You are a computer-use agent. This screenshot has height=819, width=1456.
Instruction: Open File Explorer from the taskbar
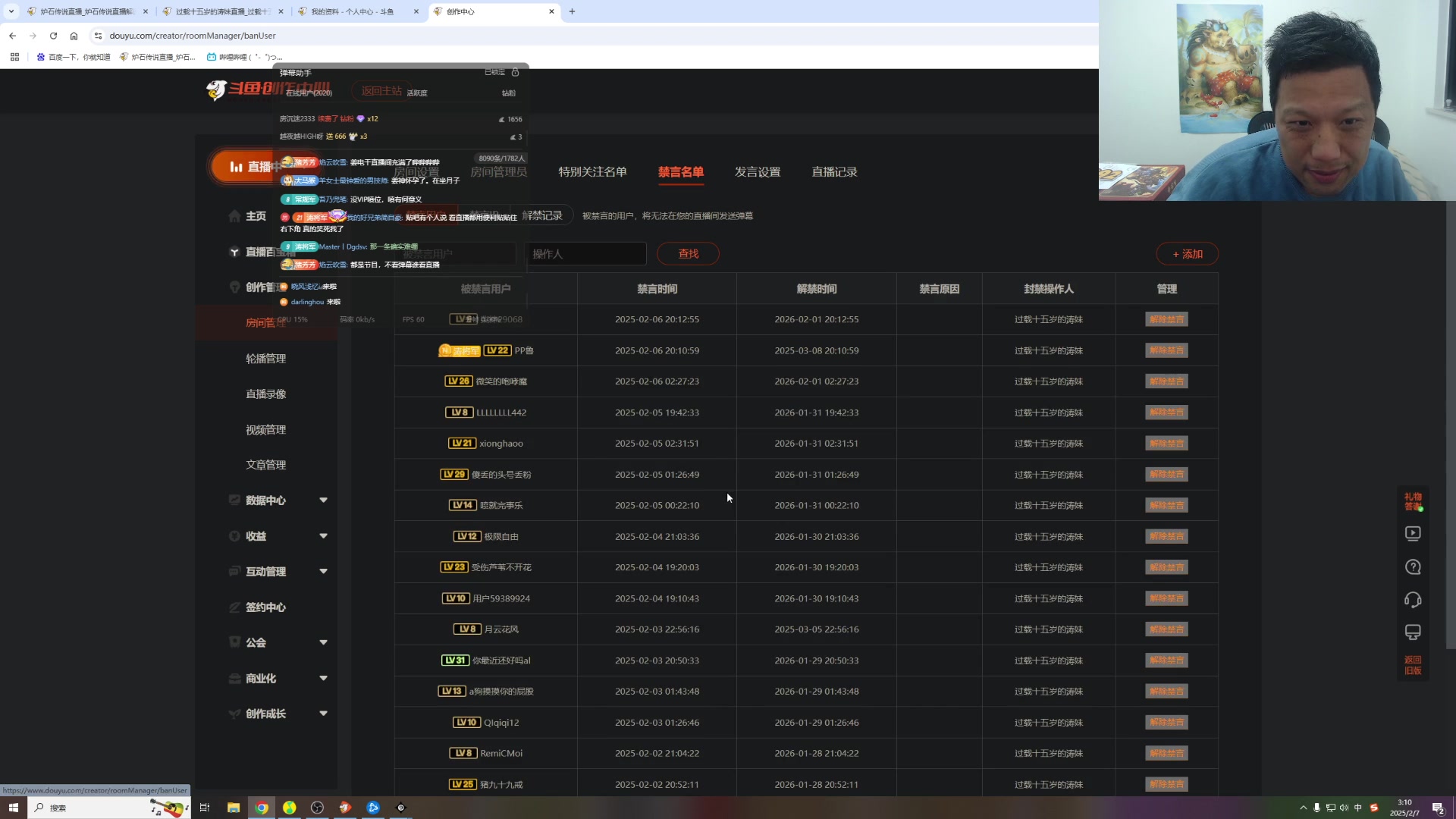click(234, 808)
